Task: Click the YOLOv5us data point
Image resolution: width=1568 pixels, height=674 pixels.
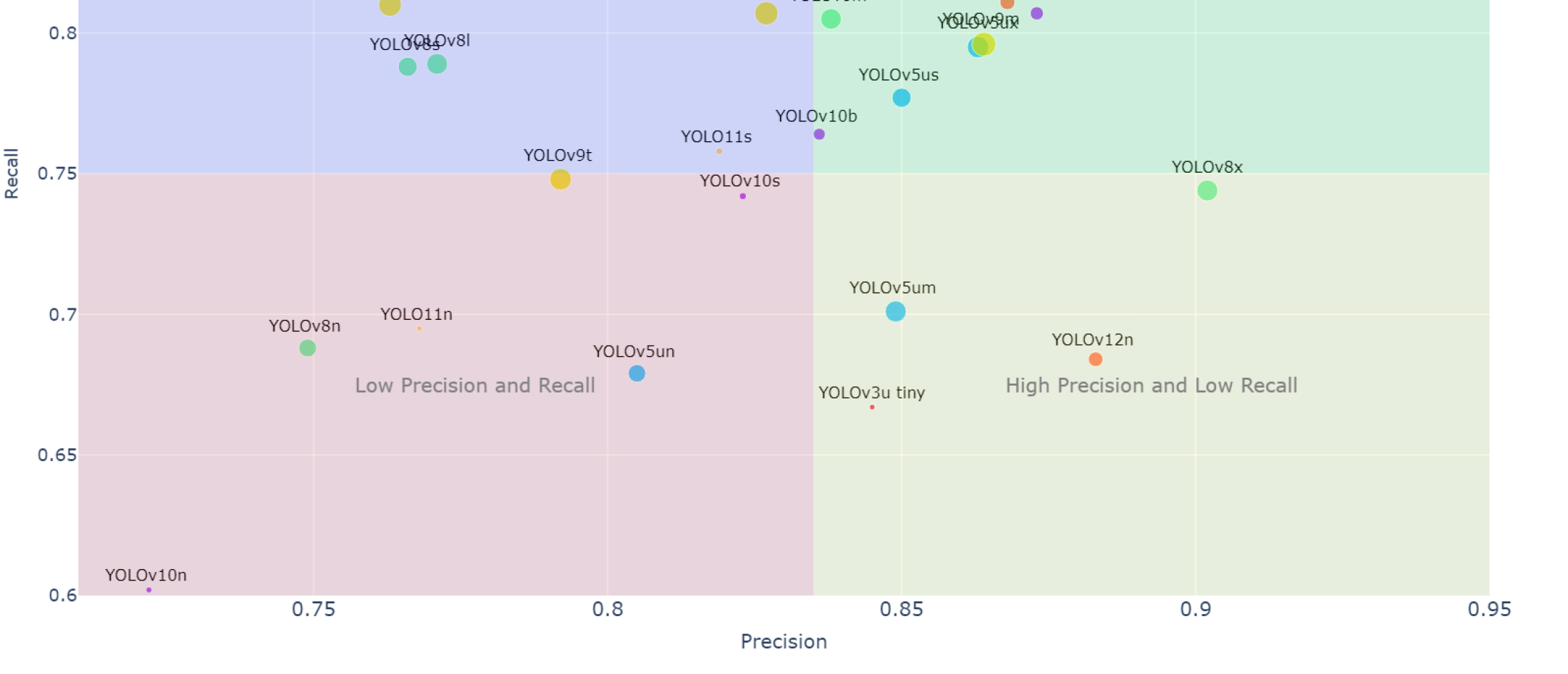Action: [x=901, y=98]
